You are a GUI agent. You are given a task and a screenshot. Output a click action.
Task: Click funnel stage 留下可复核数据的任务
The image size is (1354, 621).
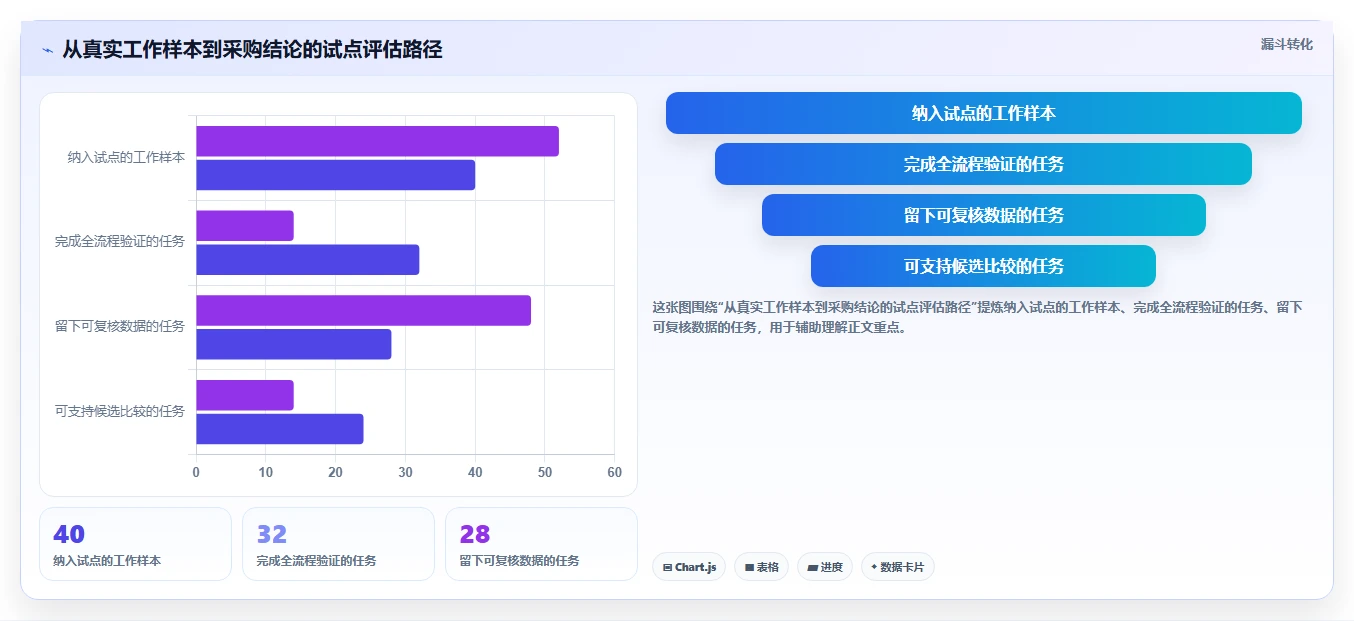pyautogui.click(x=984, y=215)
